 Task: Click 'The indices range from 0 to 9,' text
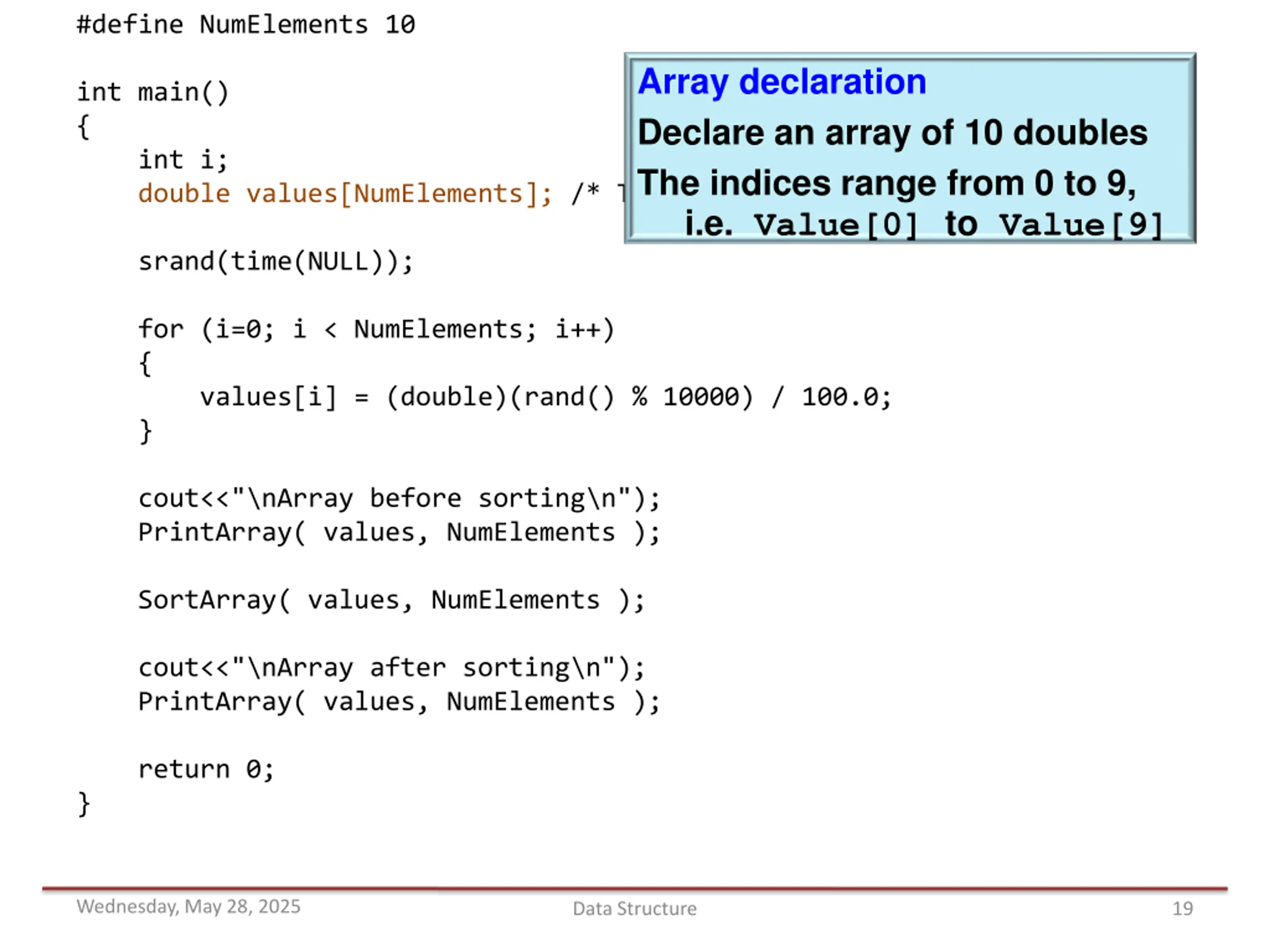887,183
